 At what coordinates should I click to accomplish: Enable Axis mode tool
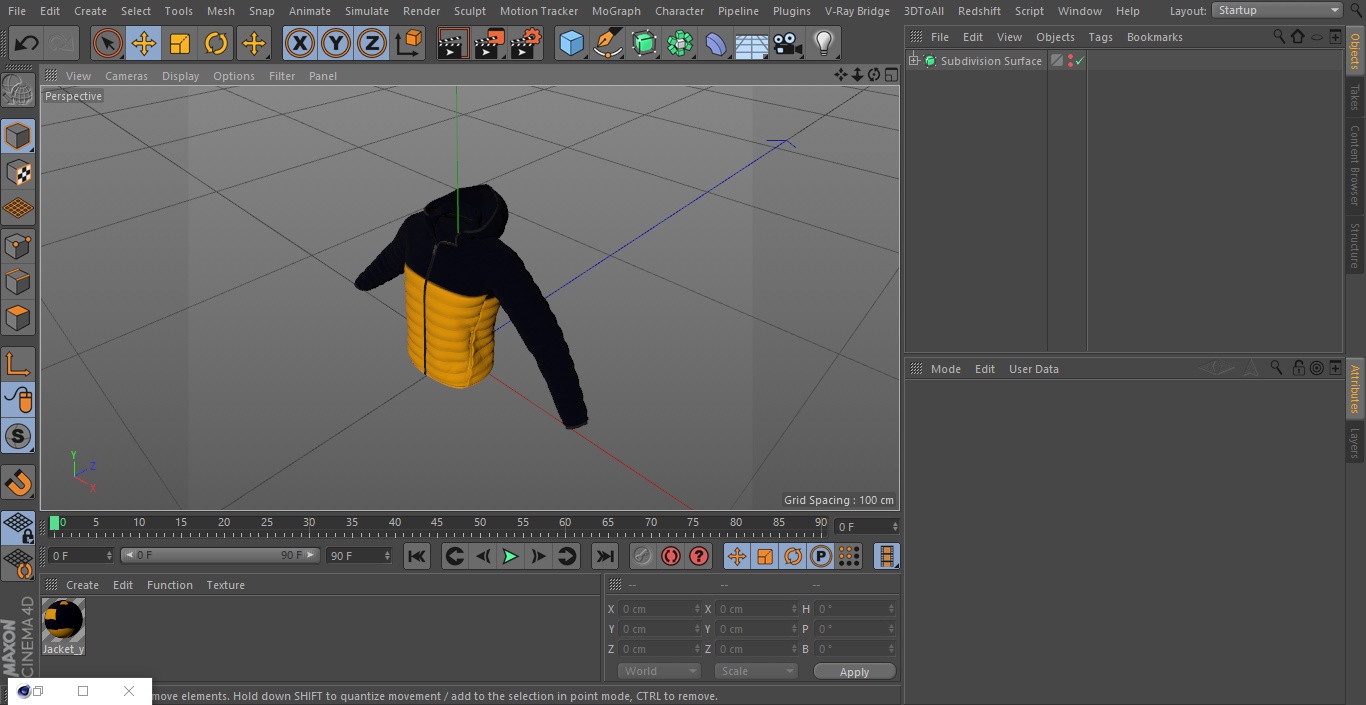tap(18, 364)
